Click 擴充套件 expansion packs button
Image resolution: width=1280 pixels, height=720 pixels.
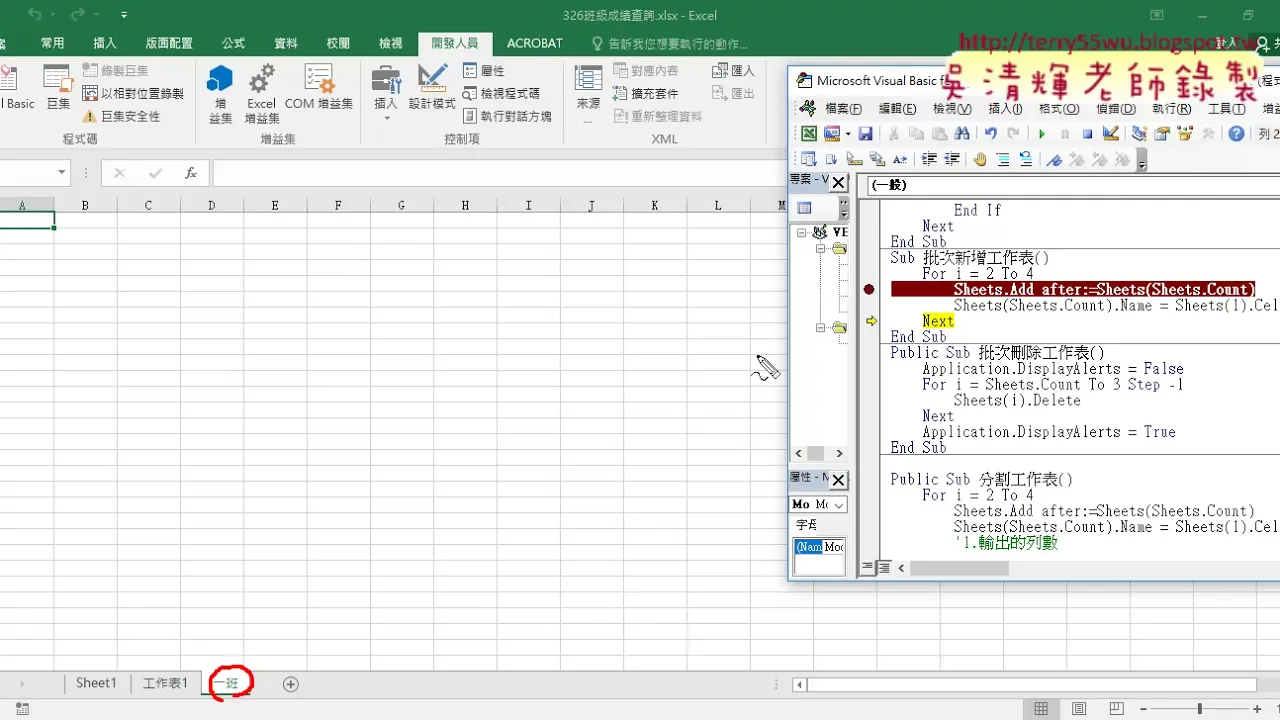pyautogui.click(x=645, y=93)
